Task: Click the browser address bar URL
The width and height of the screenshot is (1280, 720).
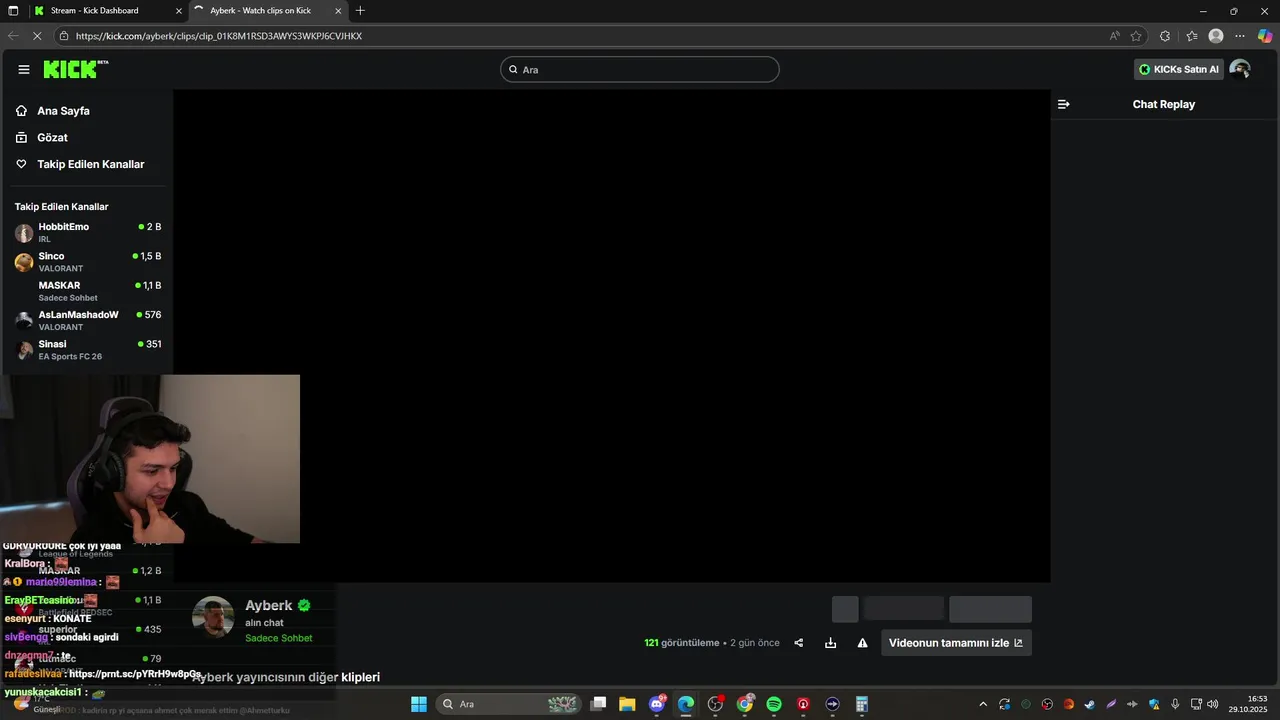Action: [x=219, y=36]
